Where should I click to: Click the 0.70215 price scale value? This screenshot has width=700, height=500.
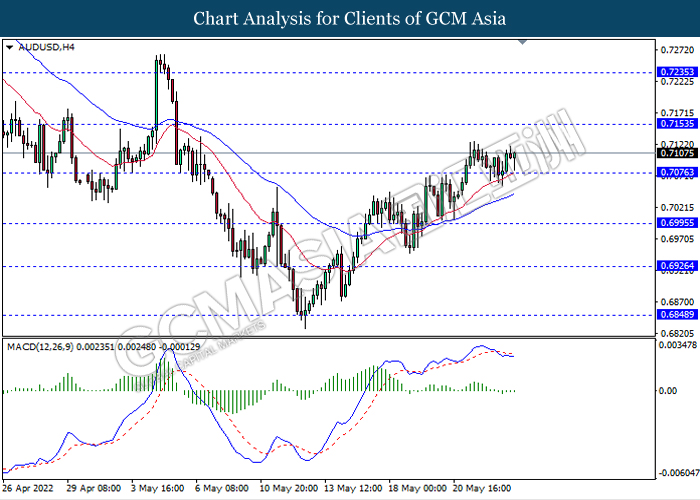[x=677, y=208]
